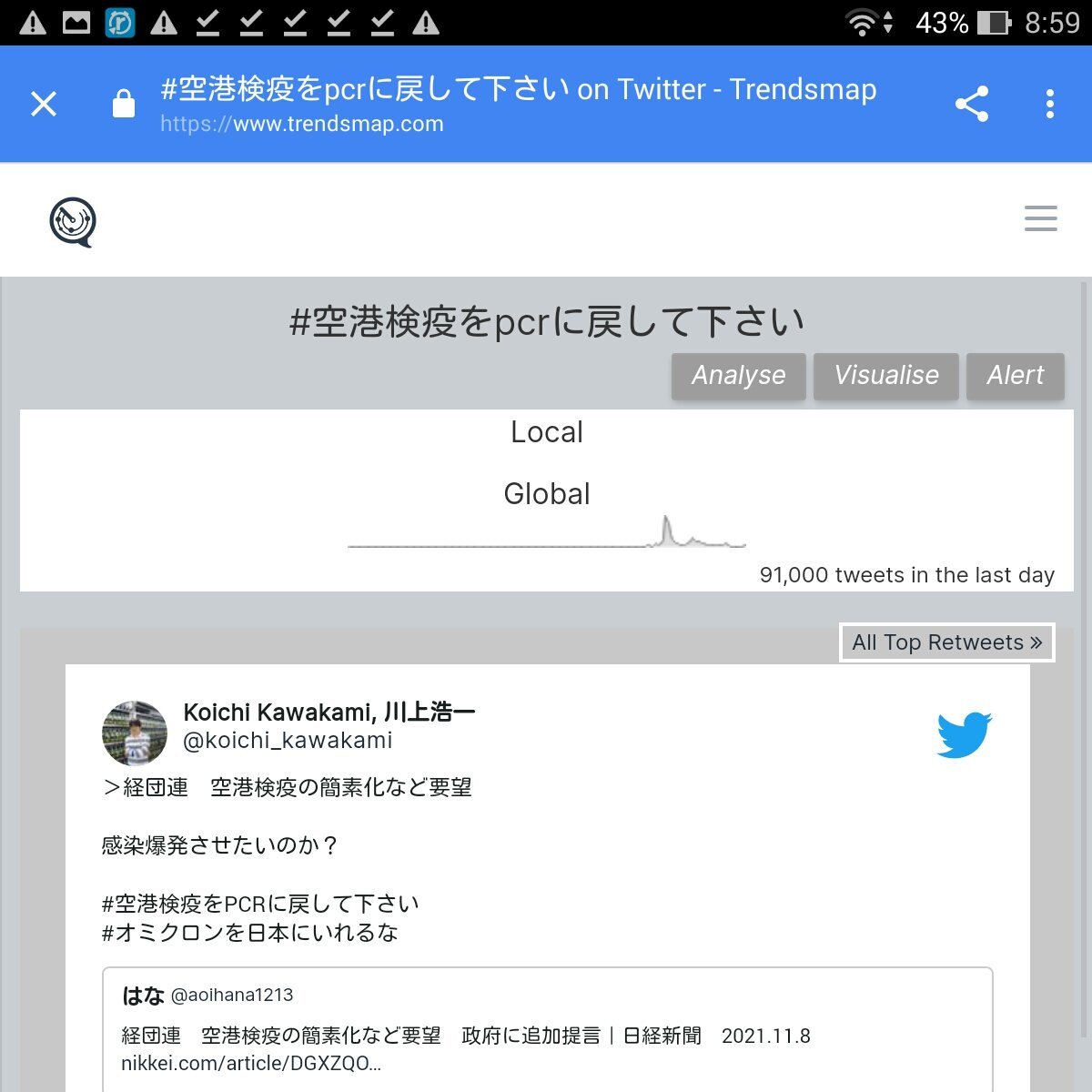1092x1092 pixels.
Task: Select the Global label
Action: [x=547, y=494]
